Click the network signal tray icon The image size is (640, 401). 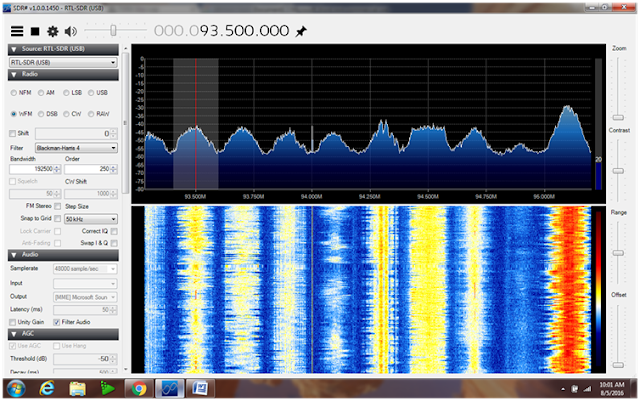[587, 389]
